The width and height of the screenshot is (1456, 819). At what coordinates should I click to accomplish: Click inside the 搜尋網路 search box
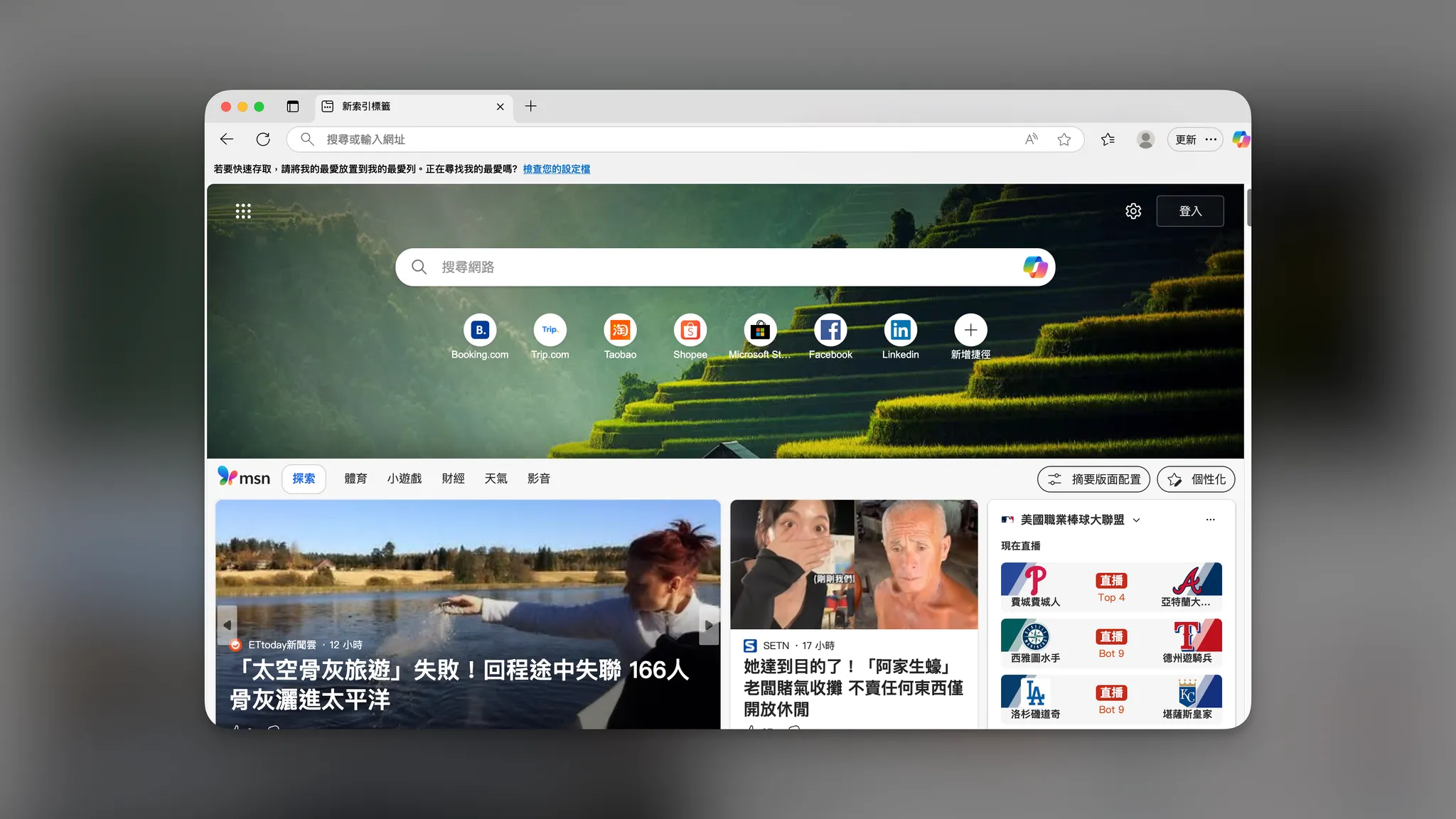(x=711, y=267)
